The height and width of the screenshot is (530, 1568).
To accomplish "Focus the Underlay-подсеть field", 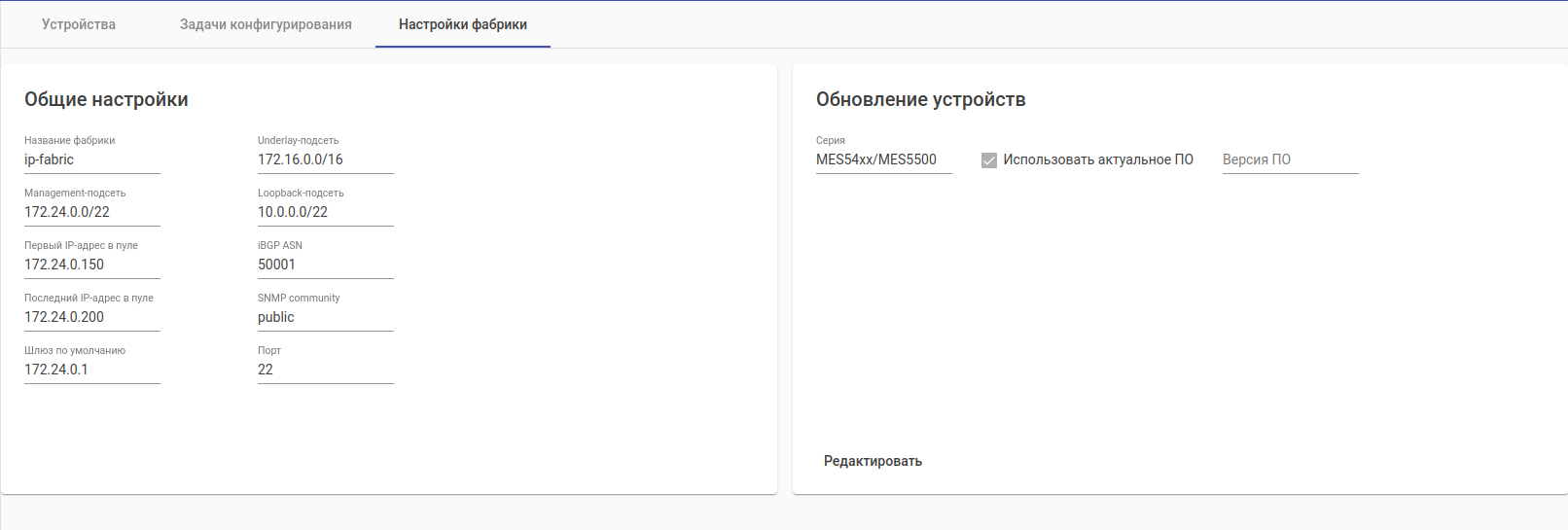I will [326, 159].
